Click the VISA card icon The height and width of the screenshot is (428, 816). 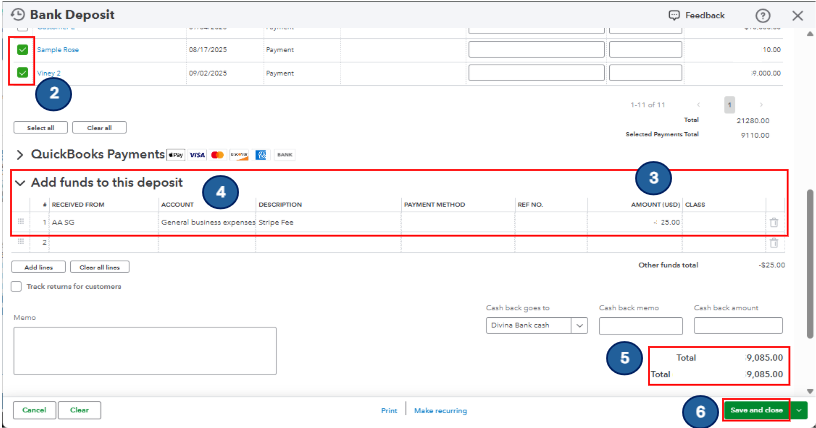point(197,155)
